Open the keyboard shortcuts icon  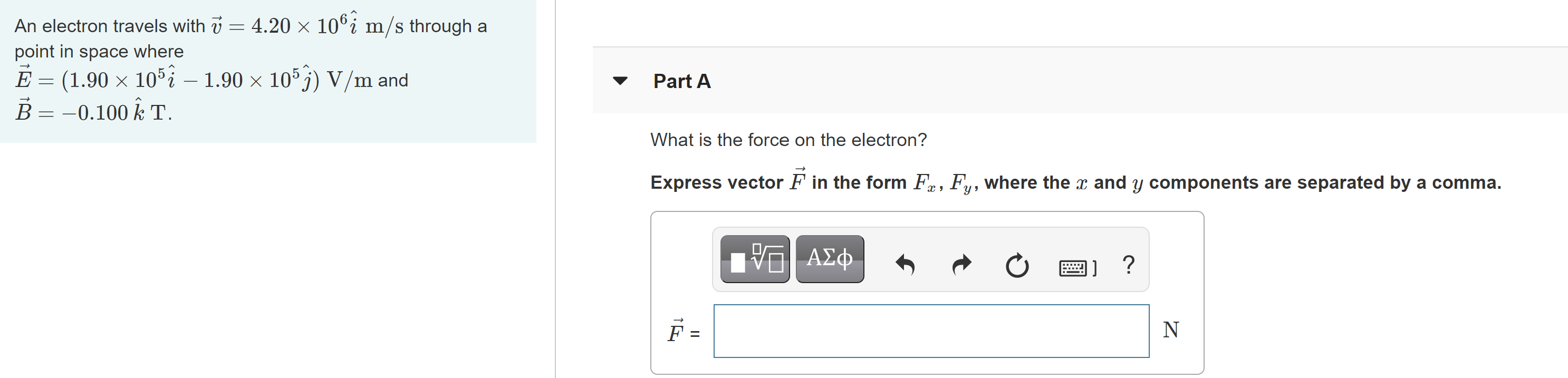point(1078,267)
